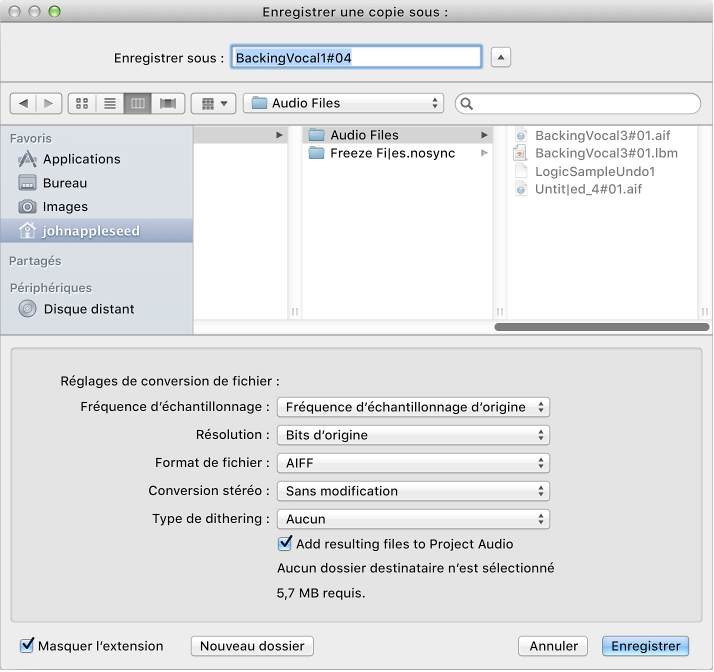The image size is (714, 672).
Task: Open Fréquence d'échantillonnage popup menu
Action: [x=413, y=407]
